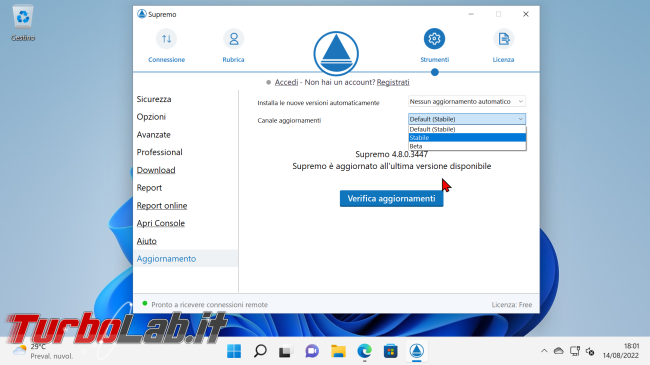This screenshot has height=365, width=650.
Task: Click the Apri Console link
Action: [x=161, y=223]
